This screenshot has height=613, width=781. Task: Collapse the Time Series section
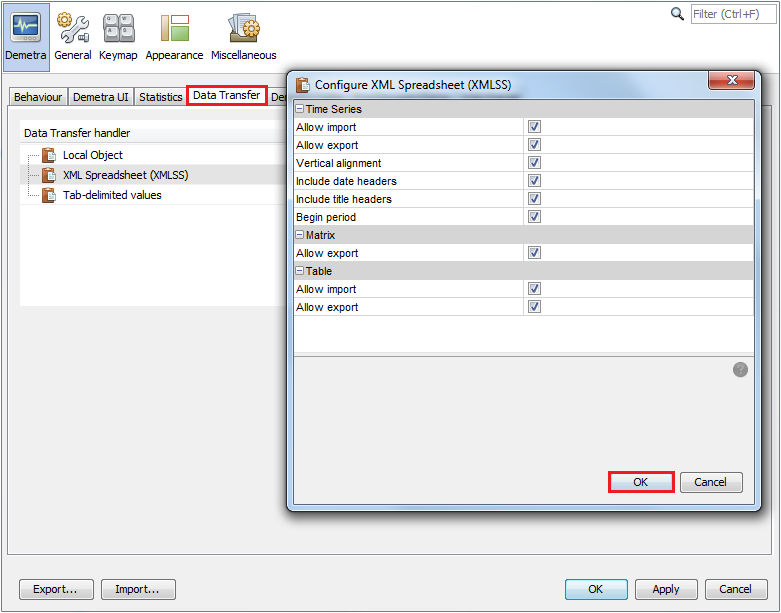coord(299,109)
